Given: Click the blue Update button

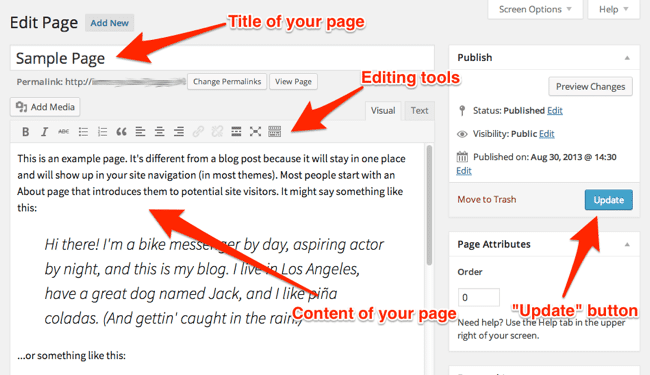Looking at the screenshot, I should point(609,200).
